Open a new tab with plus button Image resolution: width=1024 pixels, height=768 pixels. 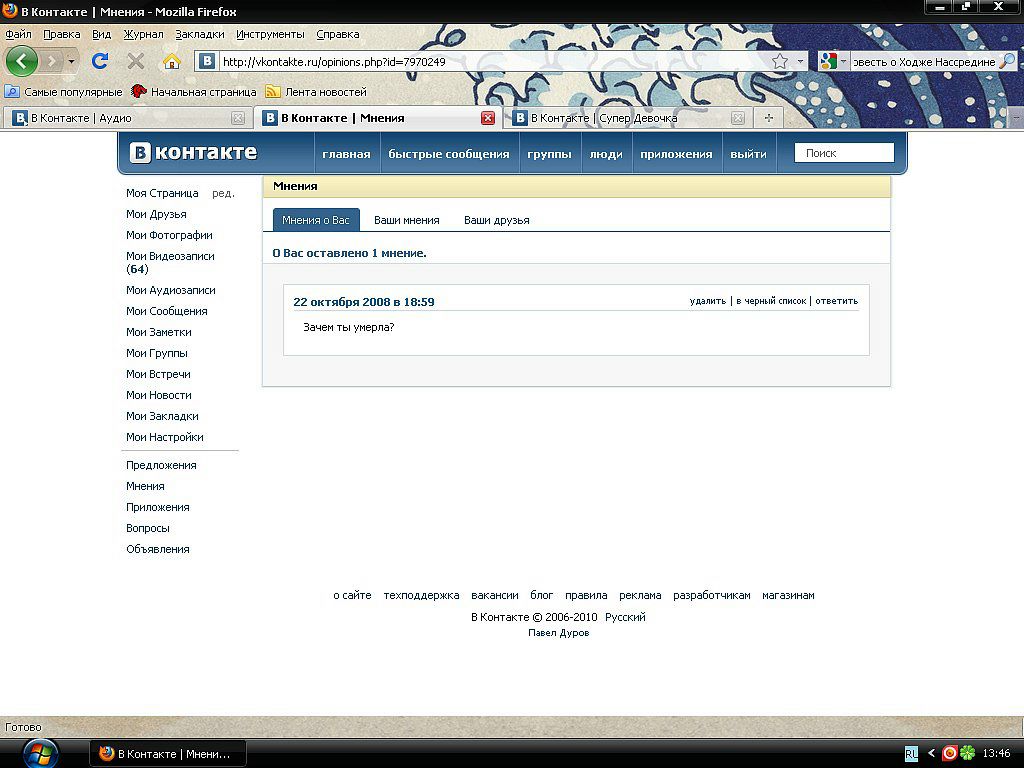(769, 118)
